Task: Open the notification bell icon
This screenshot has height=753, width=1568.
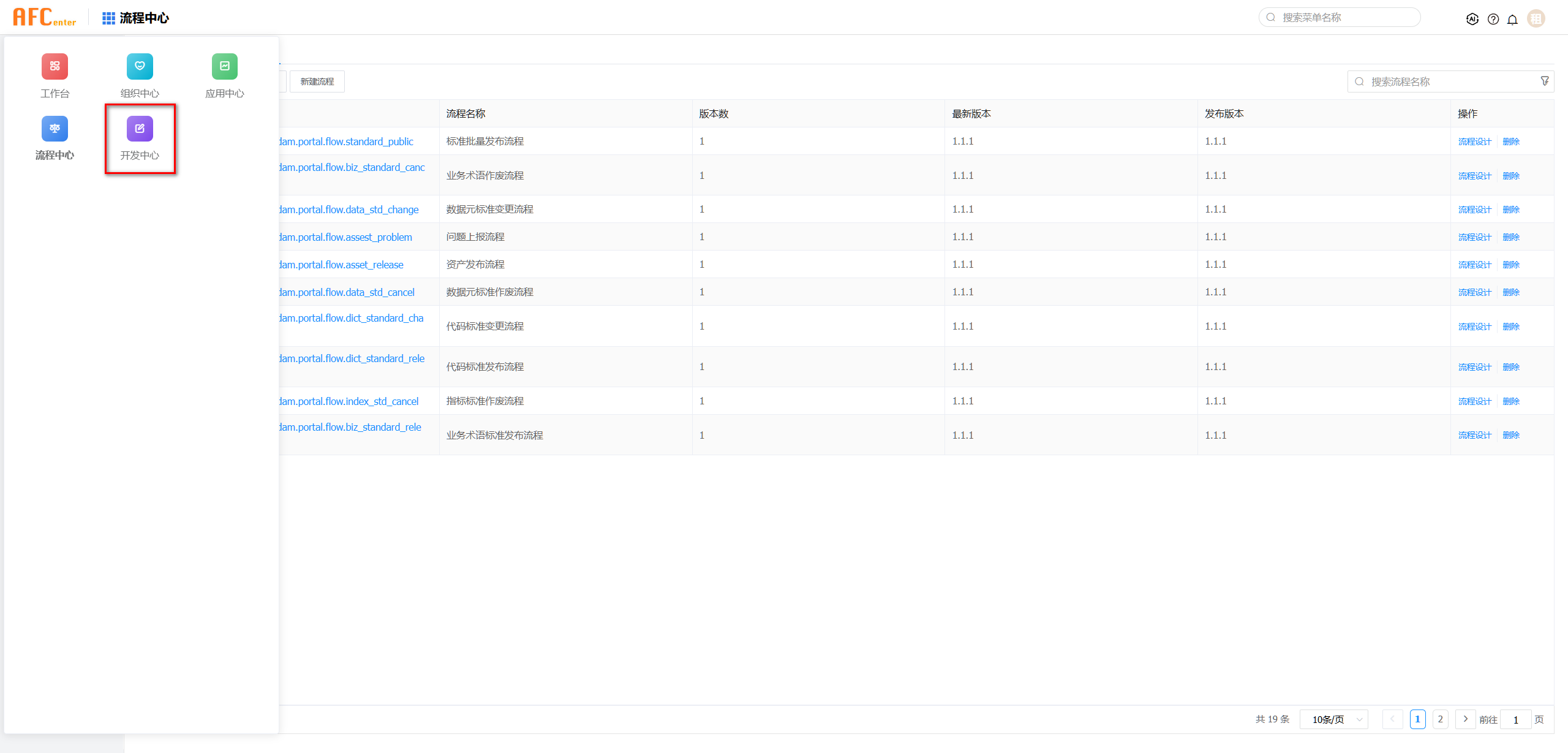Action: (x=1512, y=19)
